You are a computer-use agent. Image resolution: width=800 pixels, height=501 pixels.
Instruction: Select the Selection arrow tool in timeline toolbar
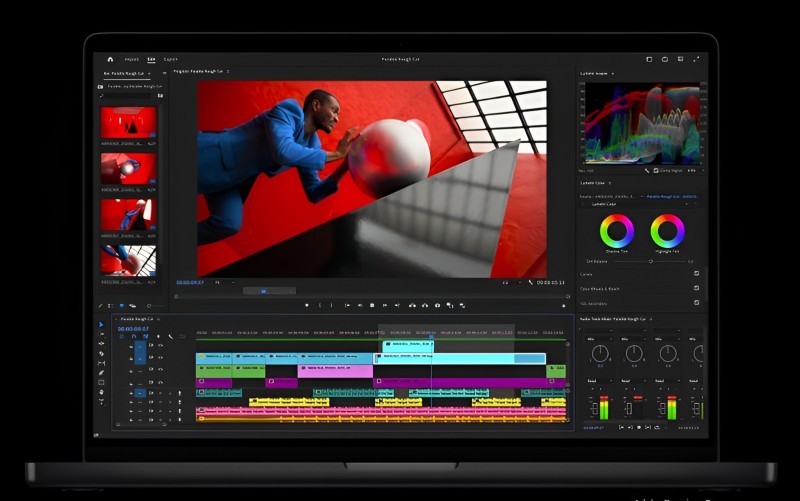101,324
